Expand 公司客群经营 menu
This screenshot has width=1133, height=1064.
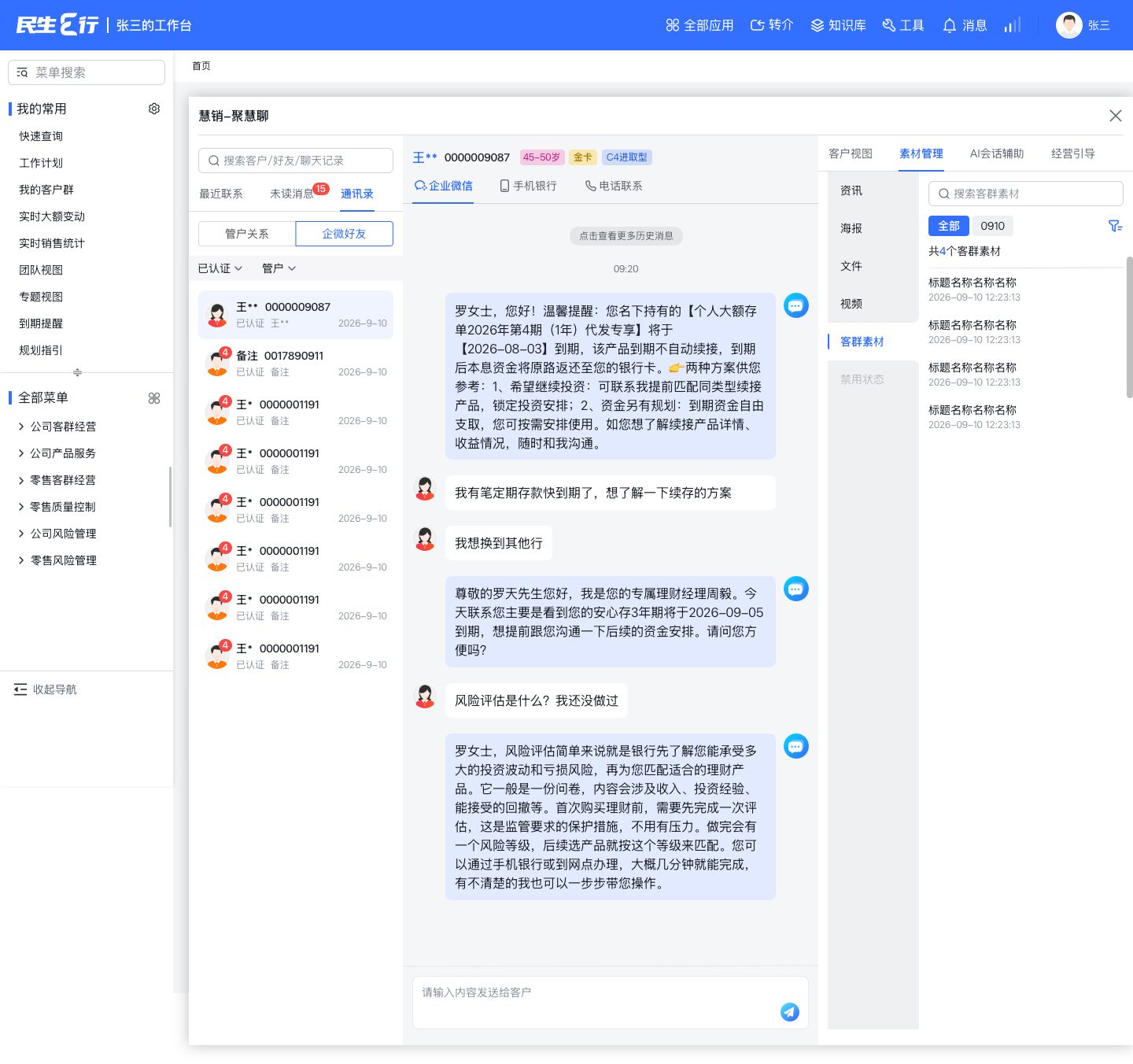(57, 427)
